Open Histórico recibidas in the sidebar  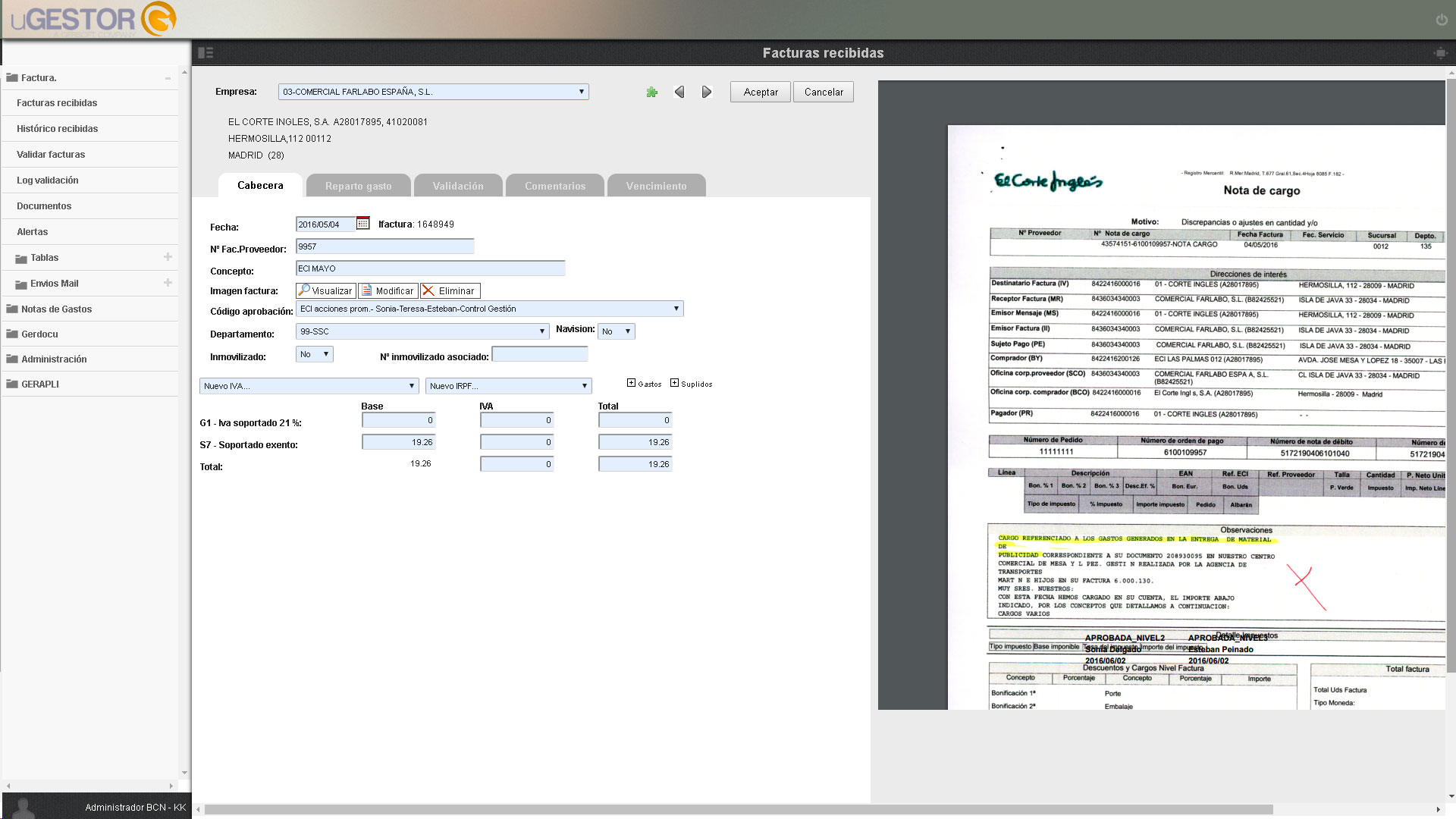91,129
